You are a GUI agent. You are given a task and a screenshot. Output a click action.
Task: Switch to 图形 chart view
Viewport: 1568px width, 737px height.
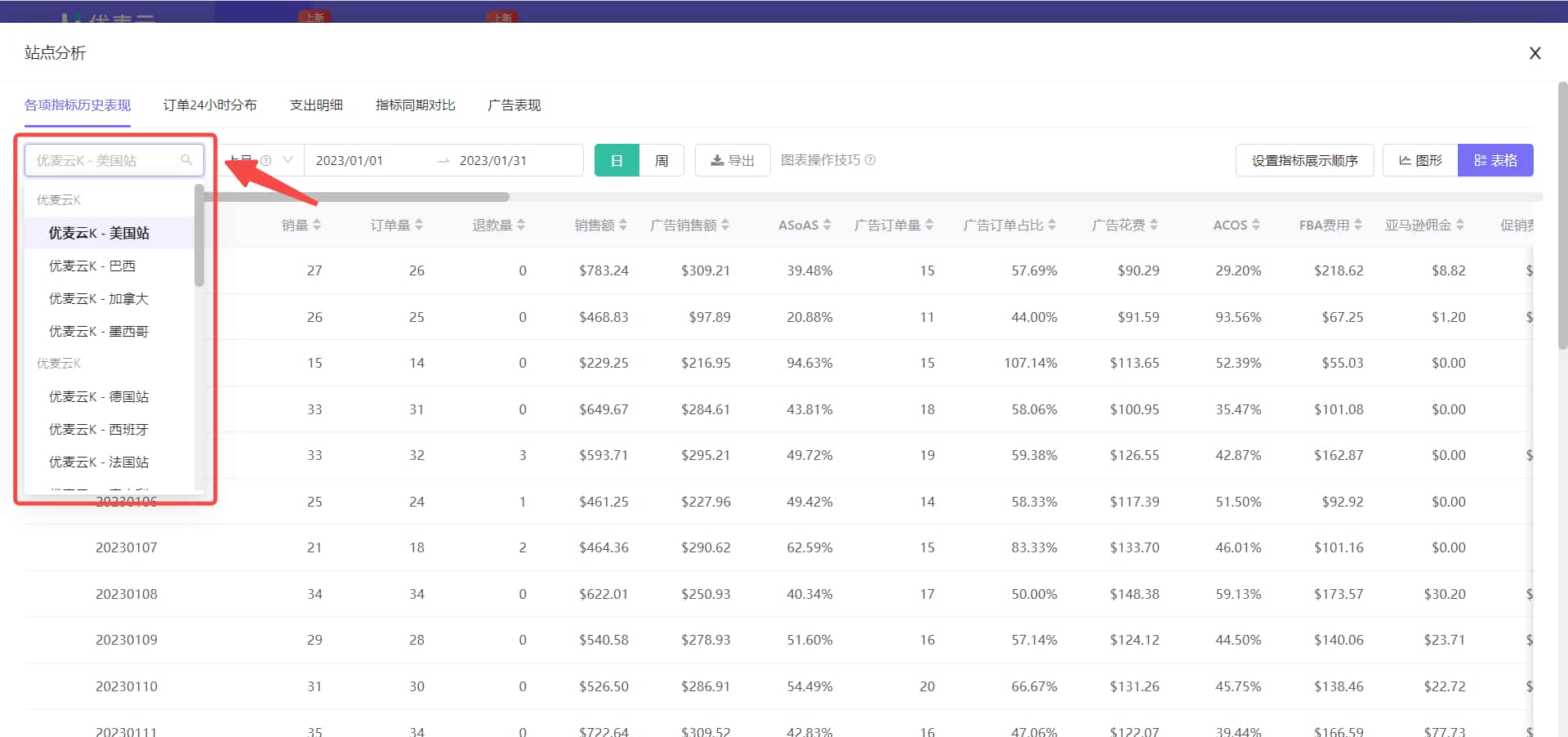(1420, 160)
